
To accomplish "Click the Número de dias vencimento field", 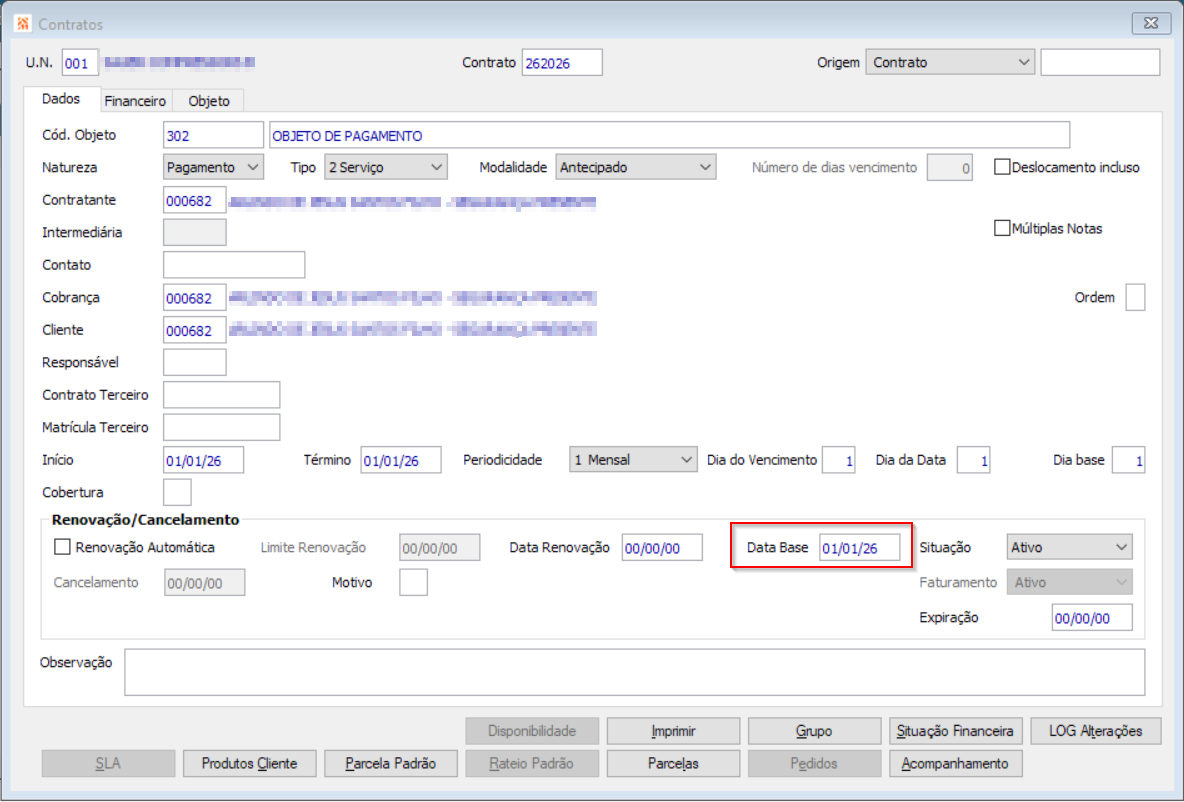I will coord(950,168).
